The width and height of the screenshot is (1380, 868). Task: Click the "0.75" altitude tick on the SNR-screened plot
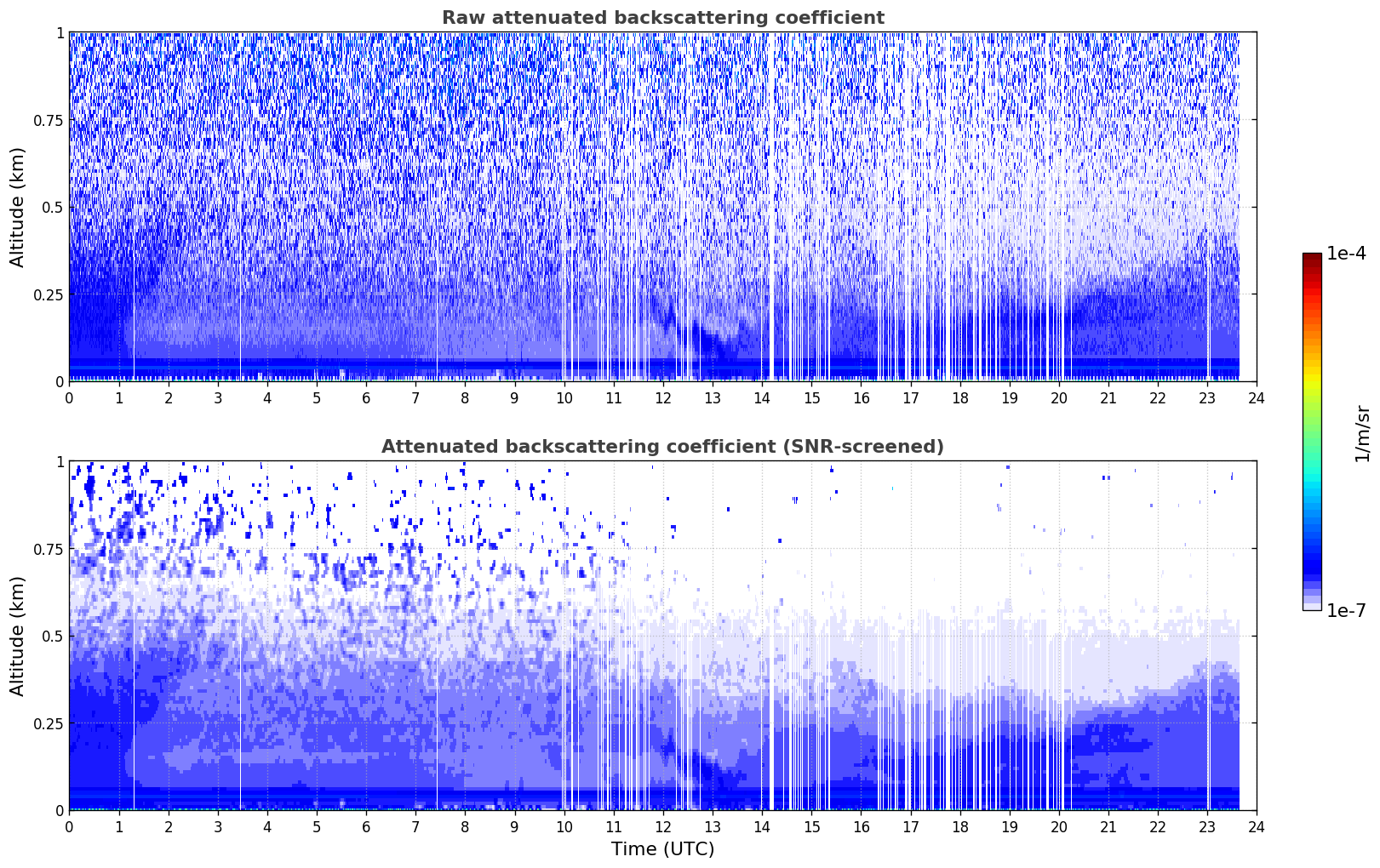coord(49,549)
